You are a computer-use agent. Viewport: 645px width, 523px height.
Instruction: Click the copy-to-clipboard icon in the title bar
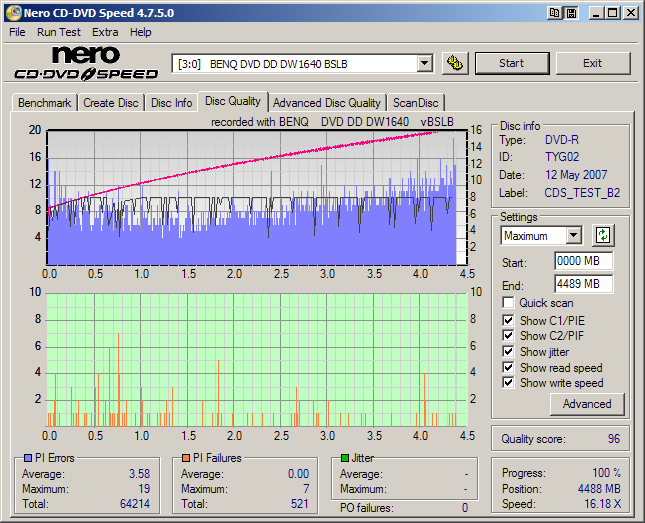click(555, 13)
